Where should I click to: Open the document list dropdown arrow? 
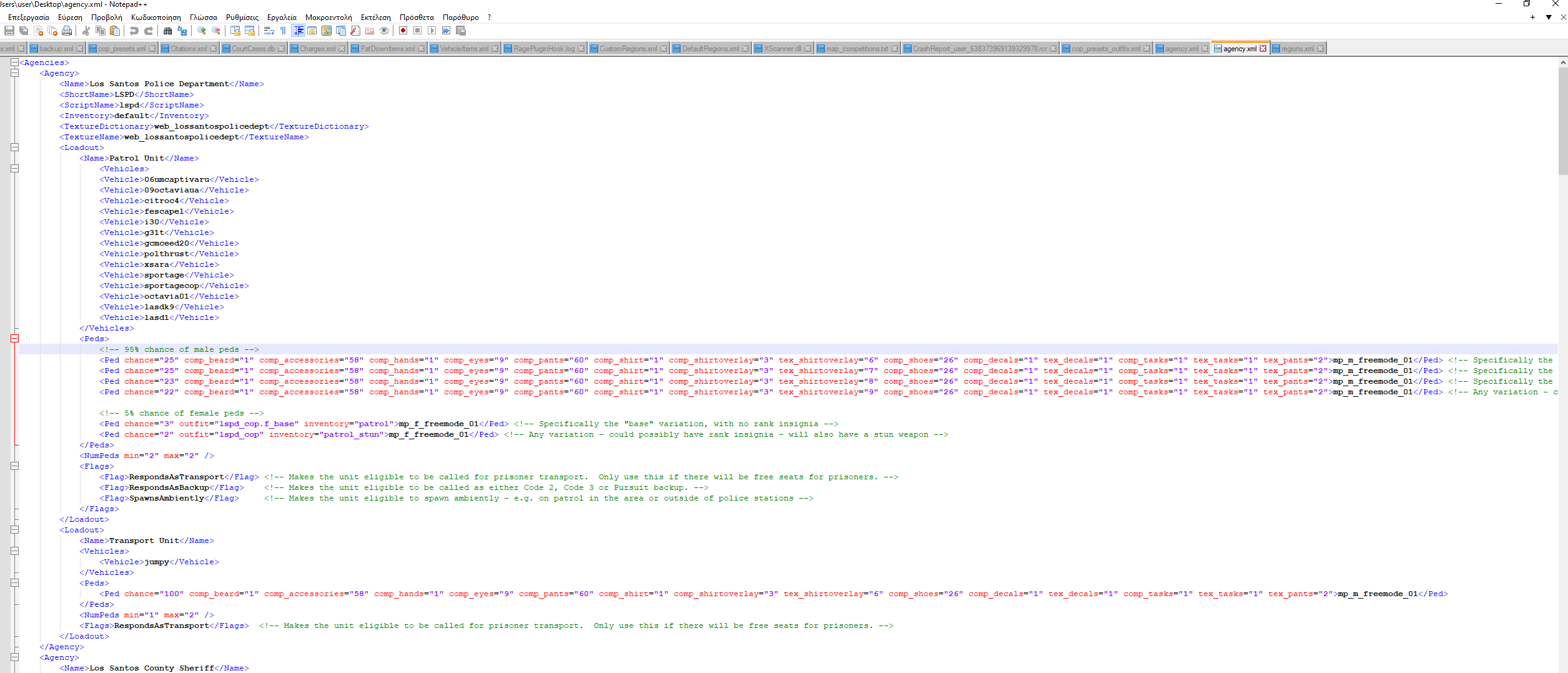(1549, 17)
